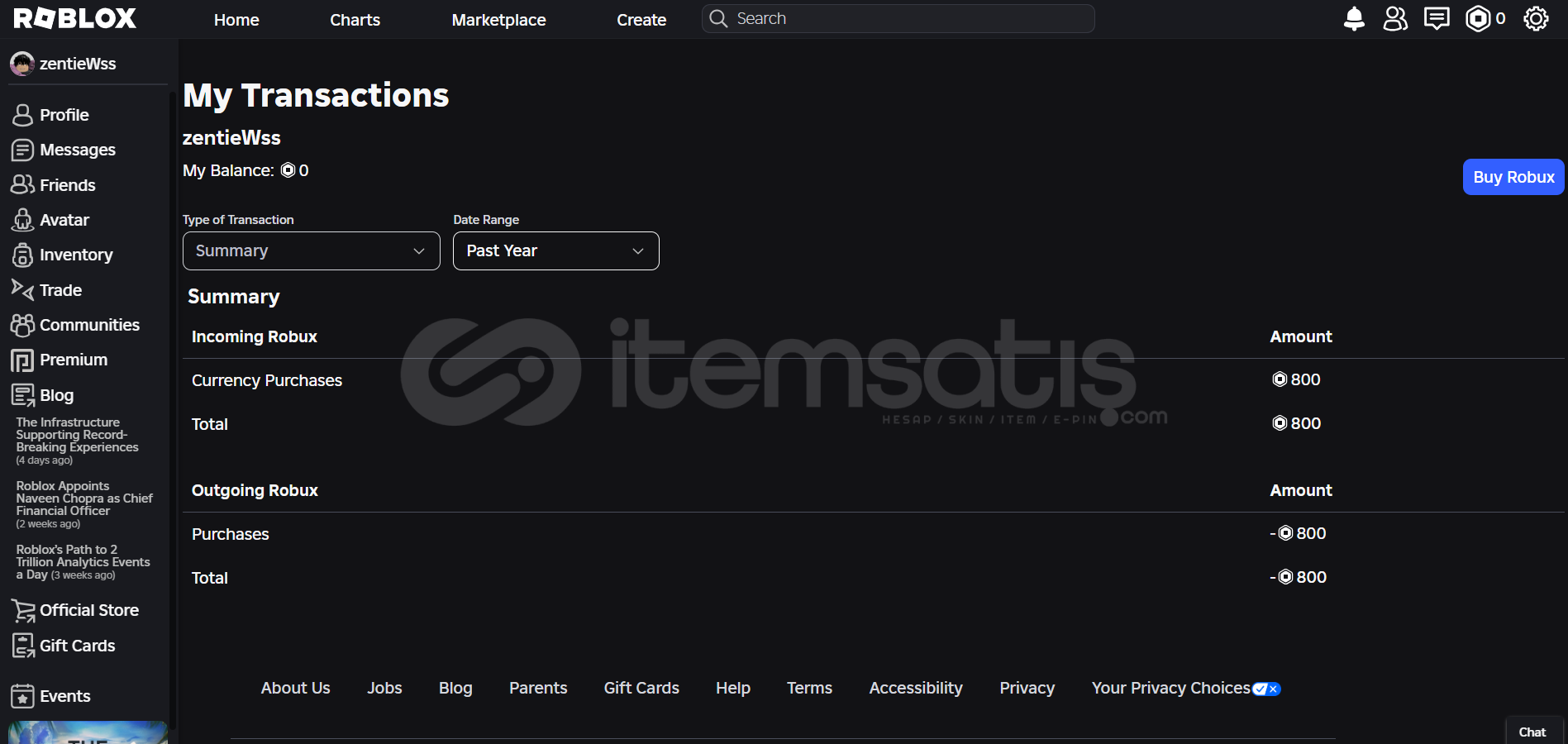Open Path to 2 Trillion Analytics post

[x=83, y=562]
